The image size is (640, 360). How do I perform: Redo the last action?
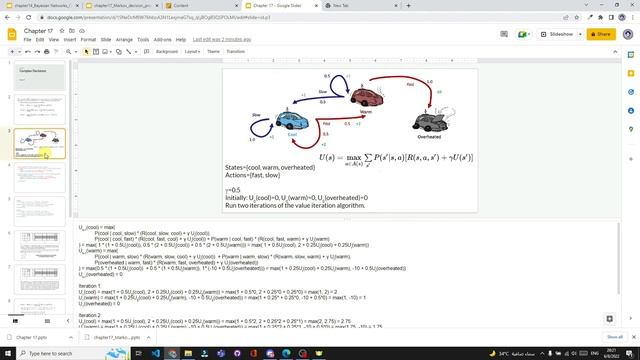click(x=37, y=52)
